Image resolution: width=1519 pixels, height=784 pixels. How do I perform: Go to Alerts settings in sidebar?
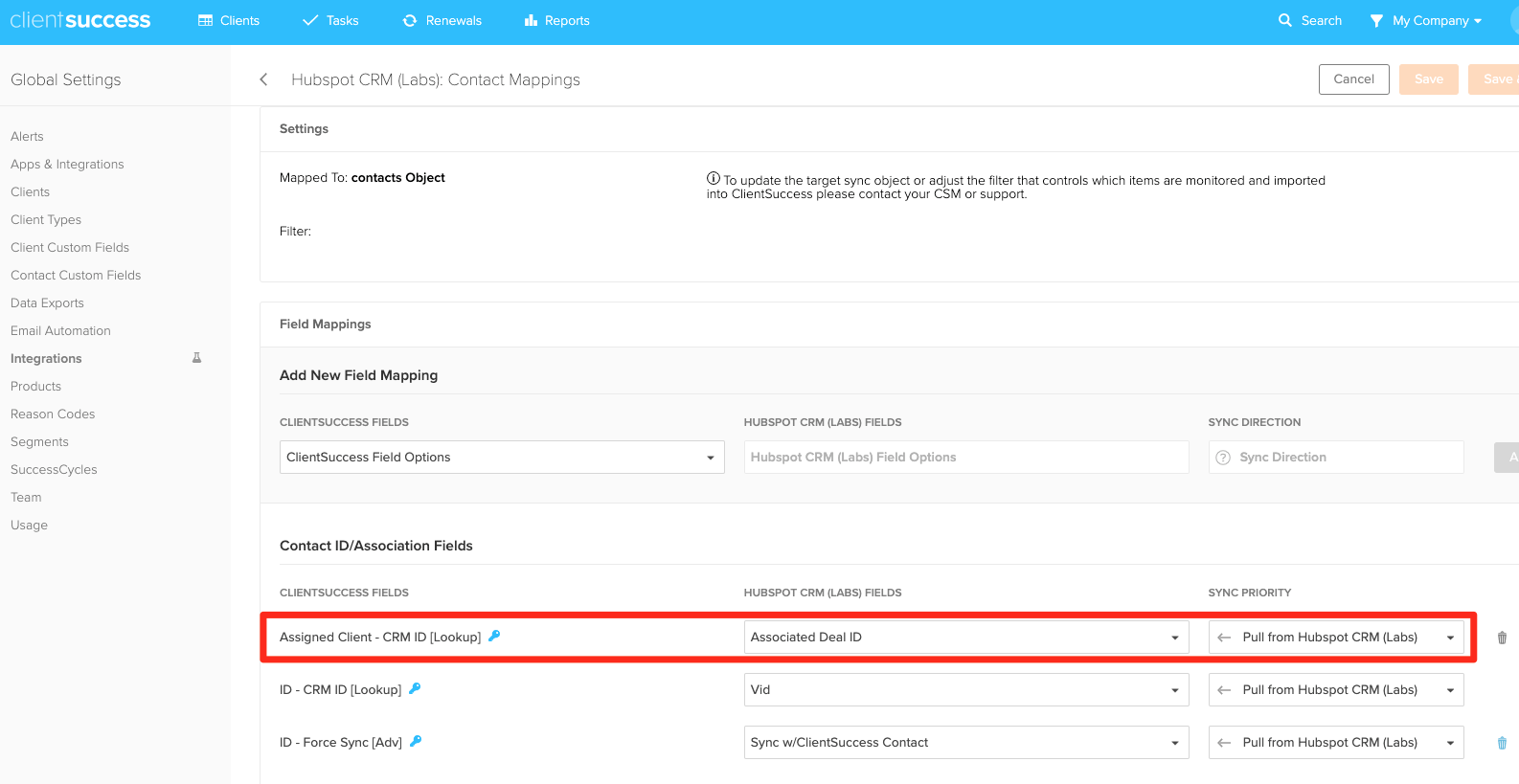click(x=27, y=136)
